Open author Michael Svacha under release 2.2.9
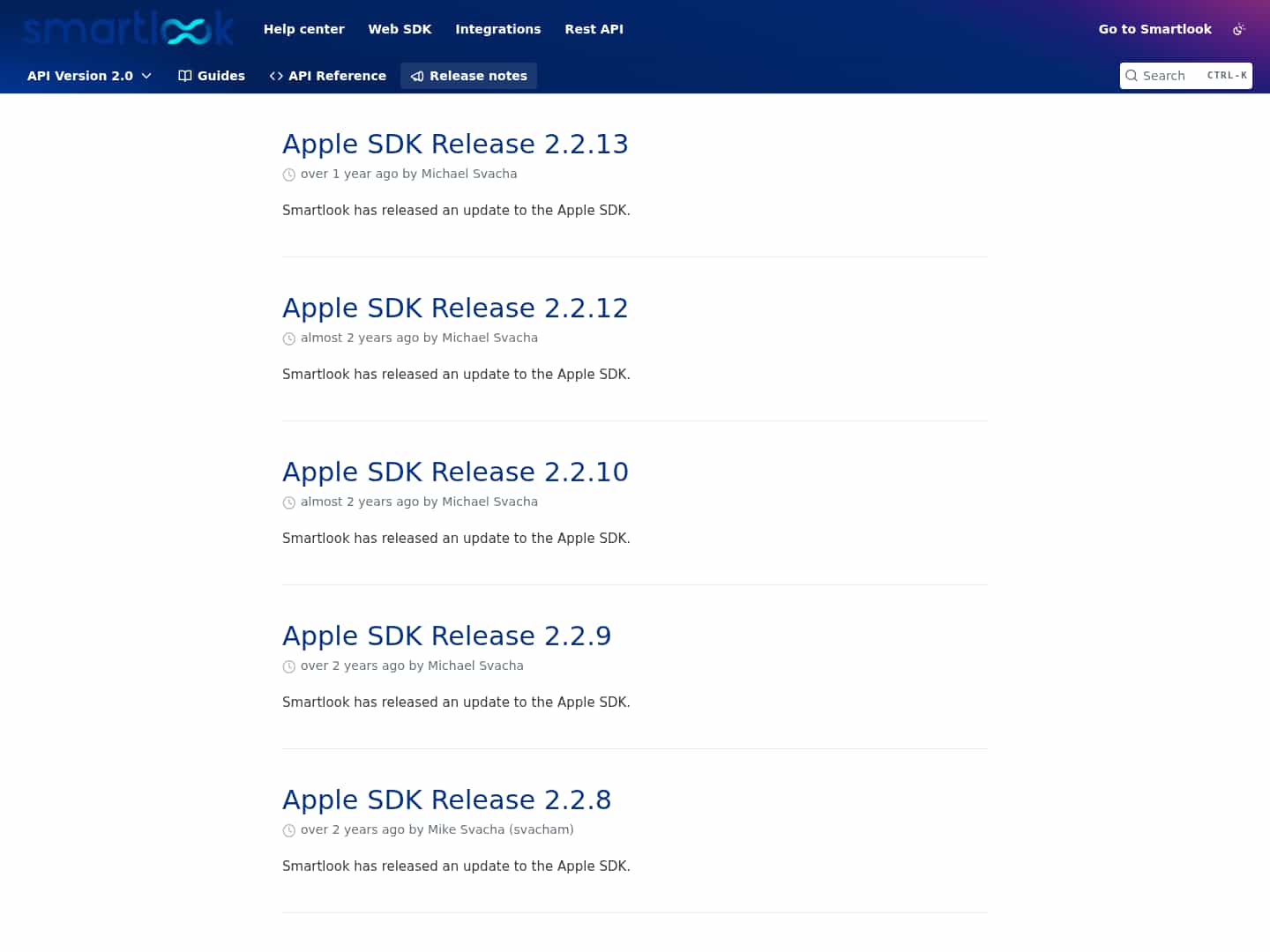 click(x=475, y=666)
